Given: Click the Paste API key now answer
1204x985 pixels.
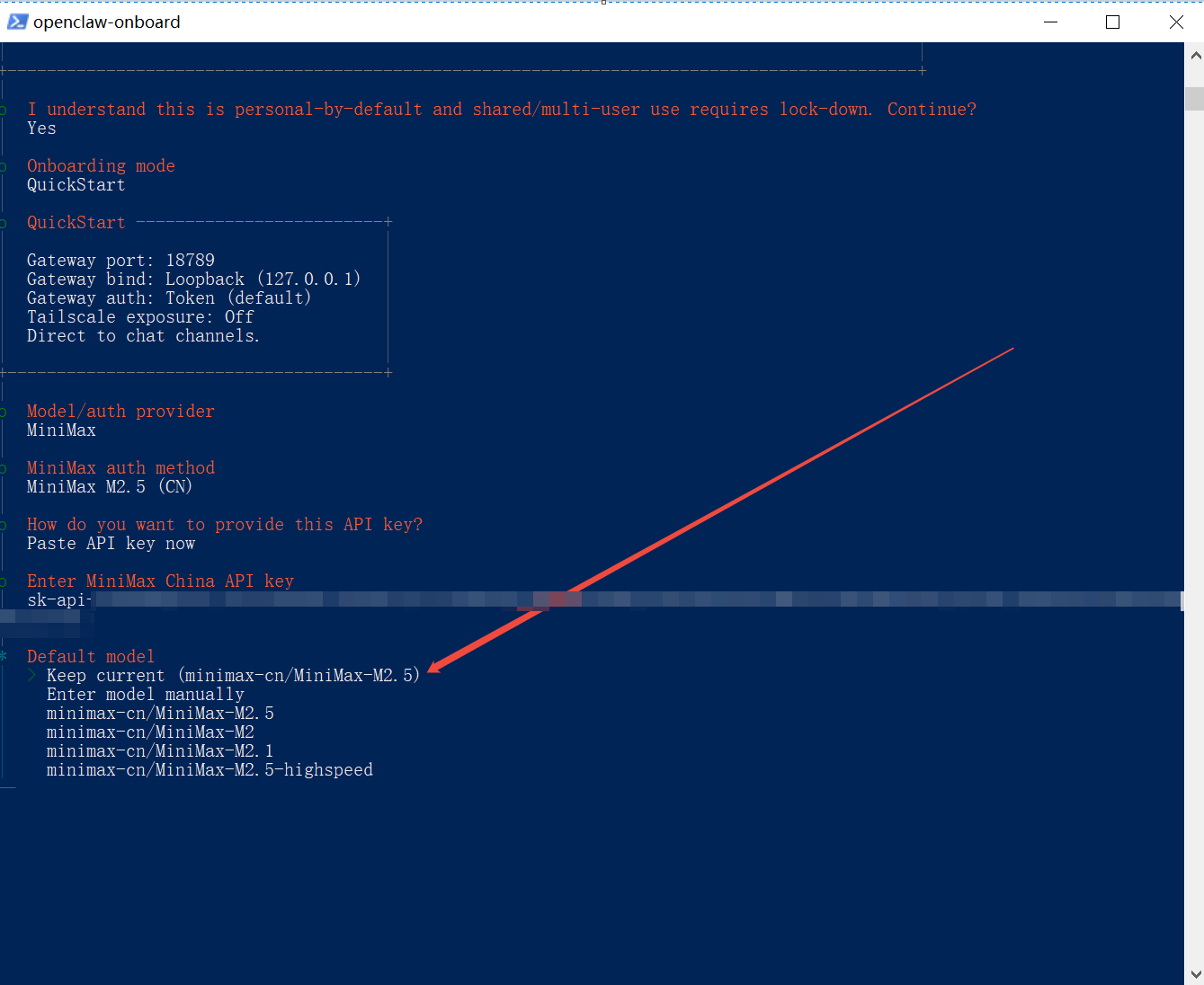Looking at the screenshot, I should click(111, 544).
